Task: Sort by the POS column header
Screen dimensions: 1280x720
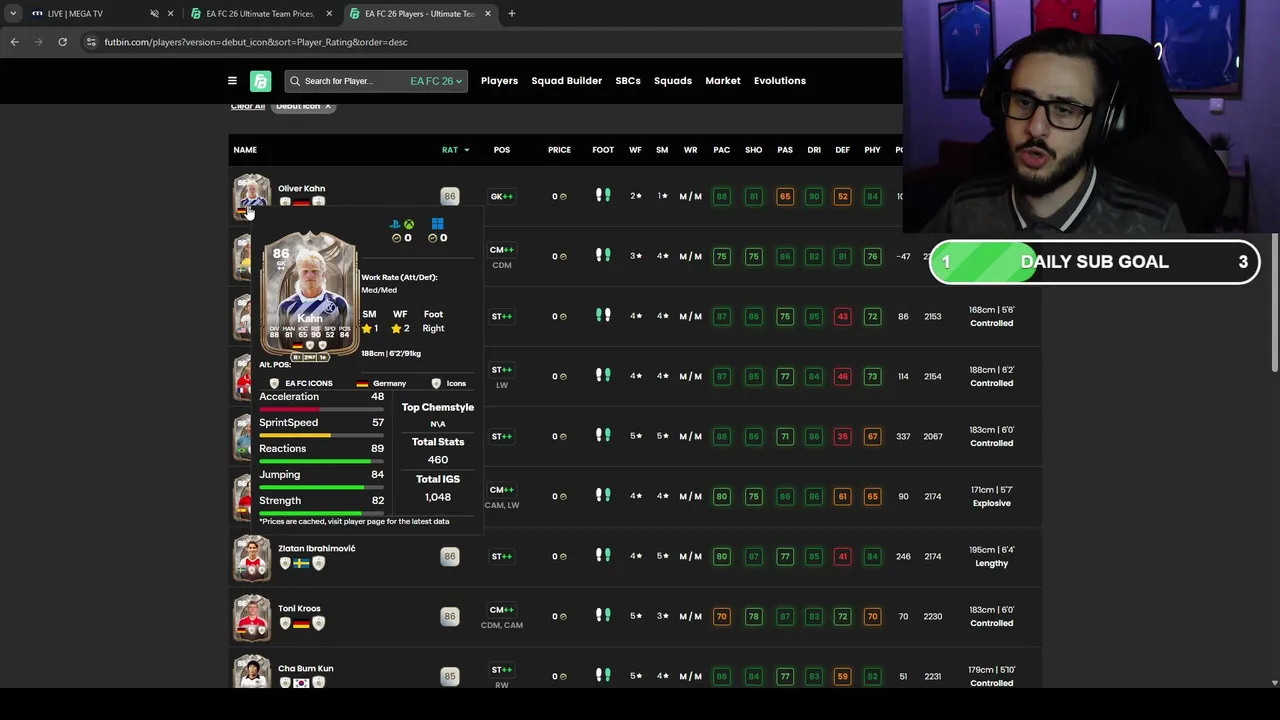Action: click(x=501, y=150)
